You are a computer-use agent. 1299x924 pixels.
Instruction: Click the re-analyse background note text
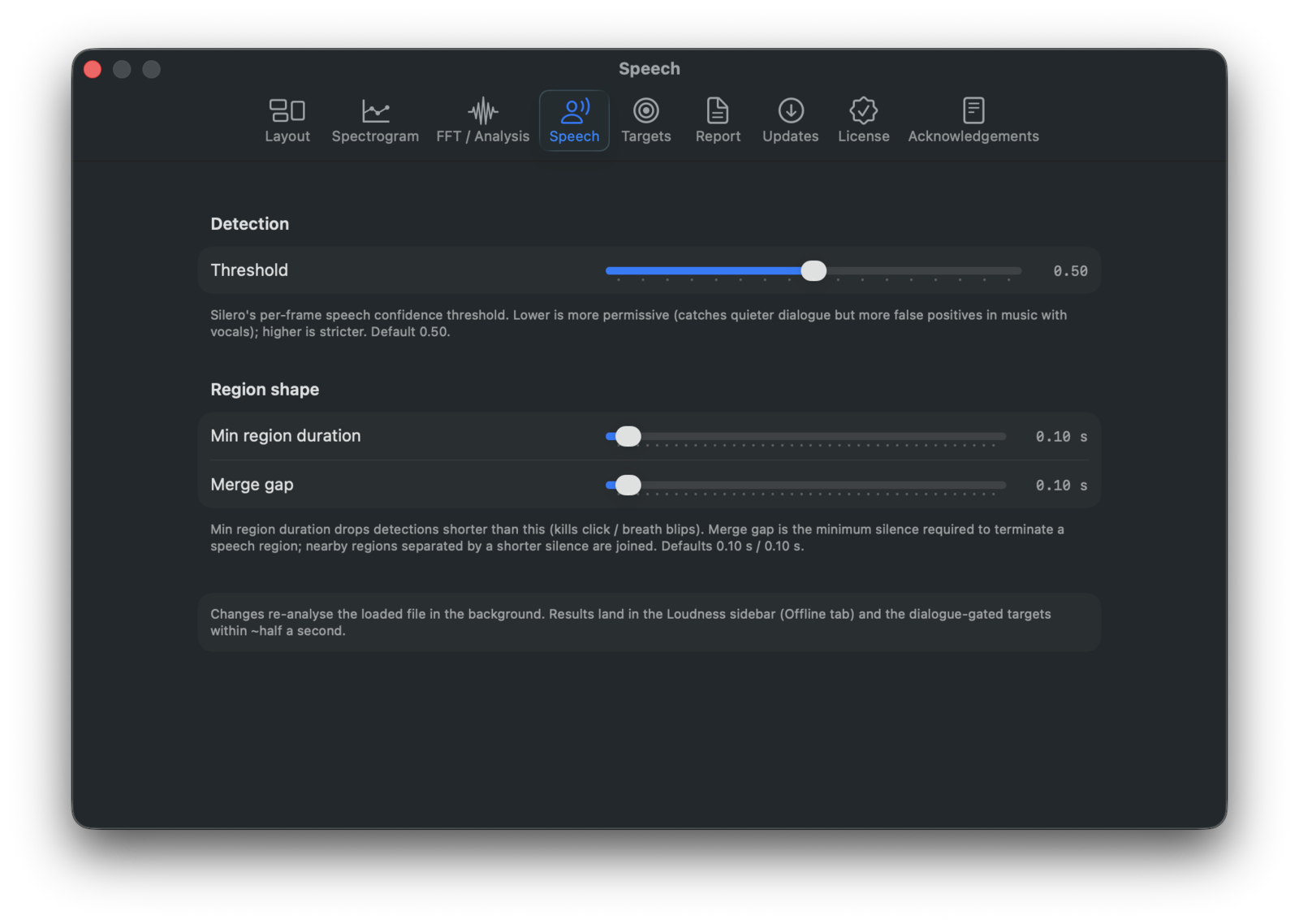click(631, 622)
